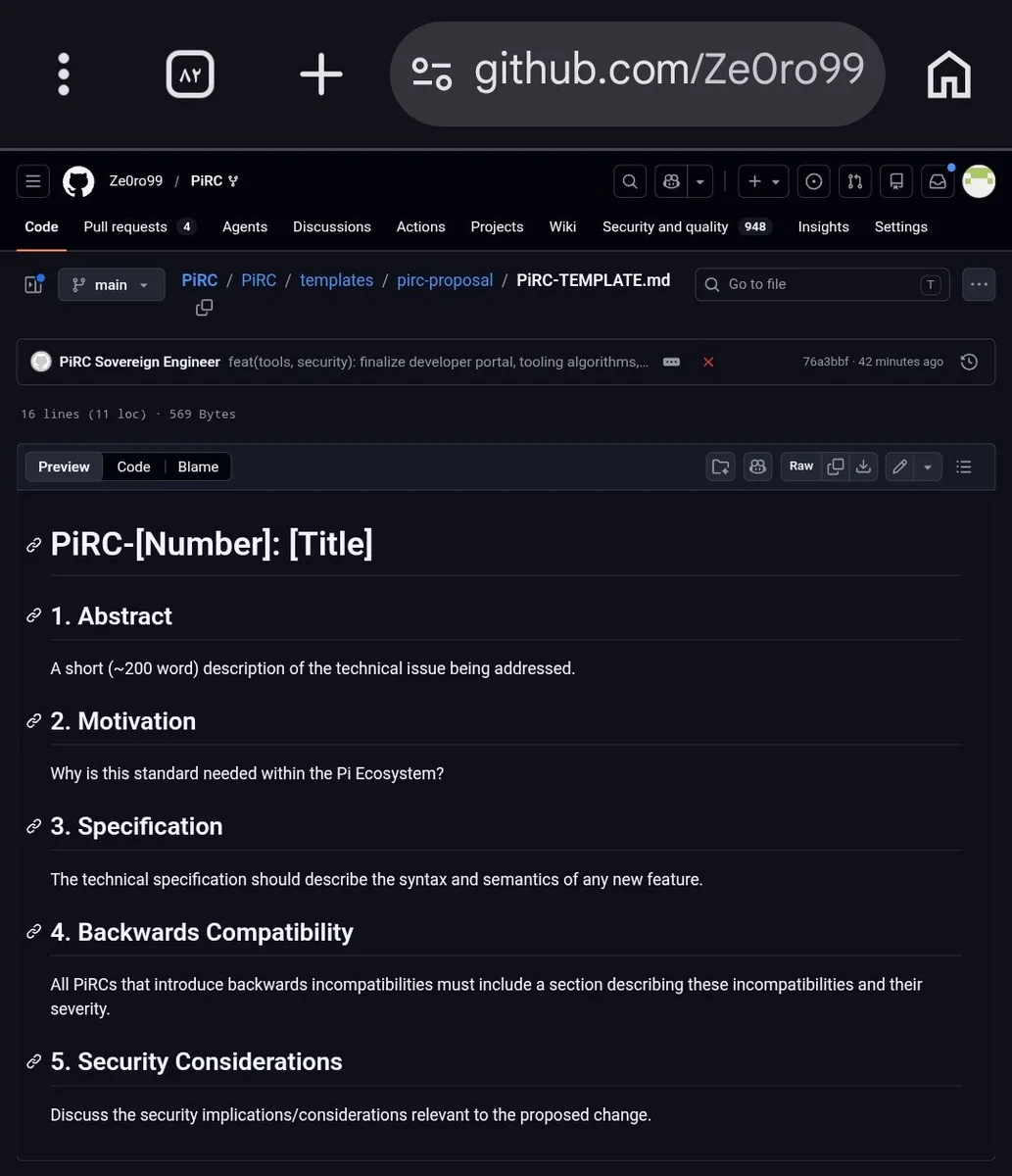The width and height of the screenshot is (1012, 1176).
Task: Open the file history clock icon
Action: tap(969, 362)
